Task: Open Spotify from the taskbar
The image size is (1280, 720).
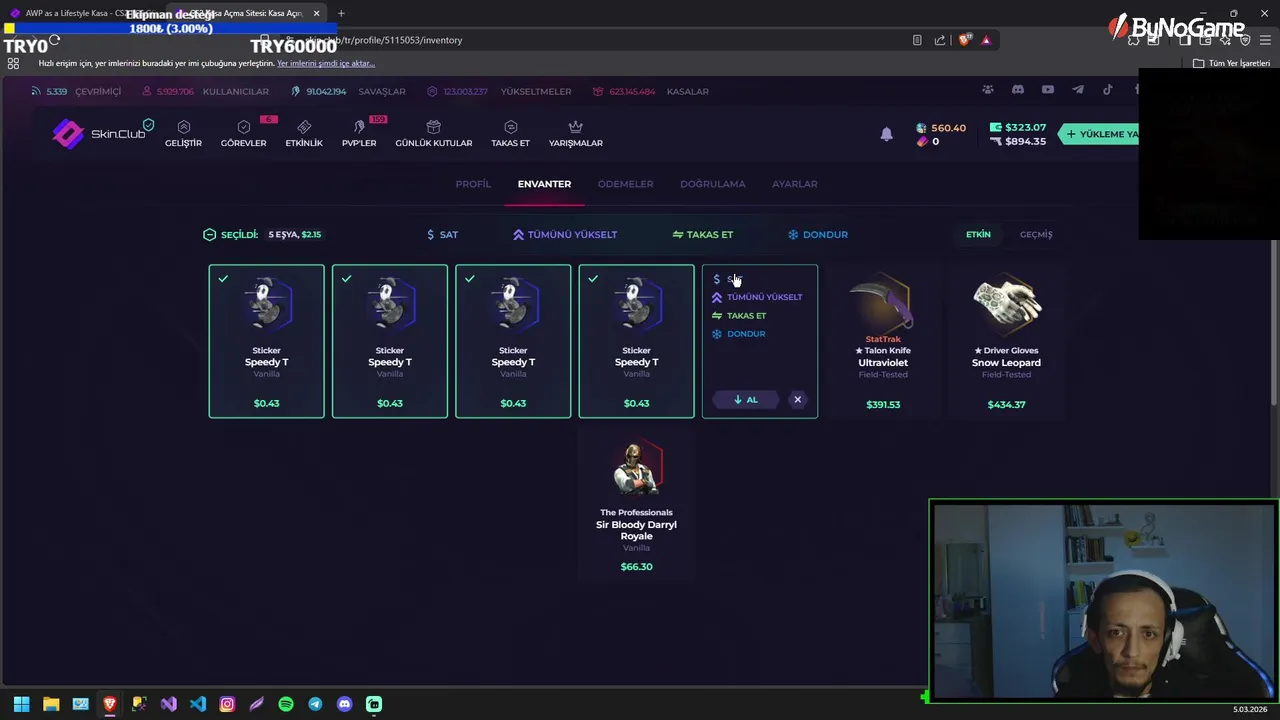Action: (286, 704)
